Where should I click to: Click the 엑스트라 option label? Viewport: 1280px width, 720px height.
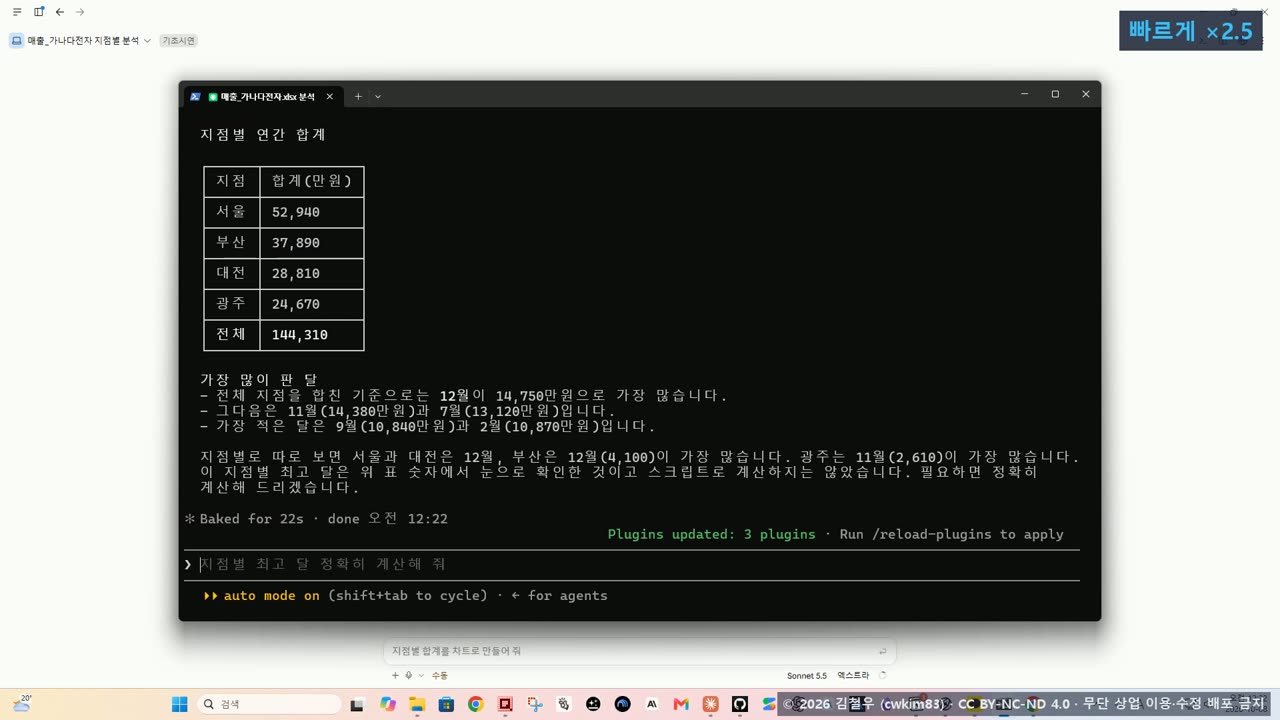853,676
